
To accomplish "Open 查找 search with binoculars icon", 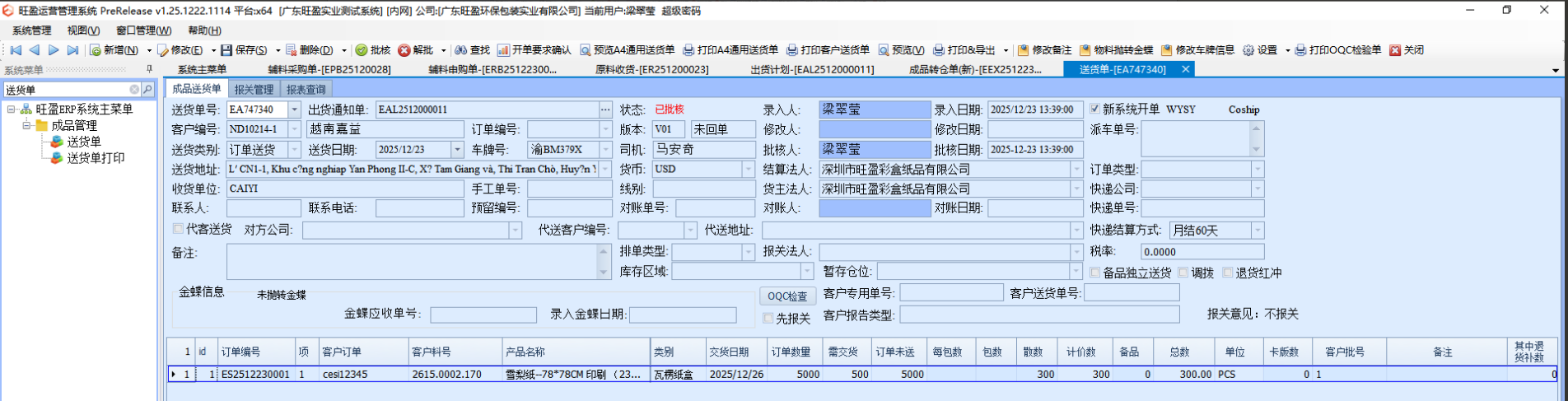I will tap(460, 50).
